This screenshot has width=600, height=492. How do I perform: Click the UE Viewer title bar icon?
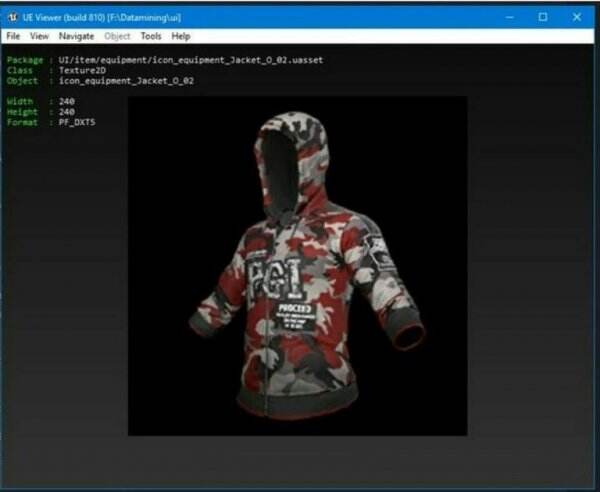(x=13, y=17)
